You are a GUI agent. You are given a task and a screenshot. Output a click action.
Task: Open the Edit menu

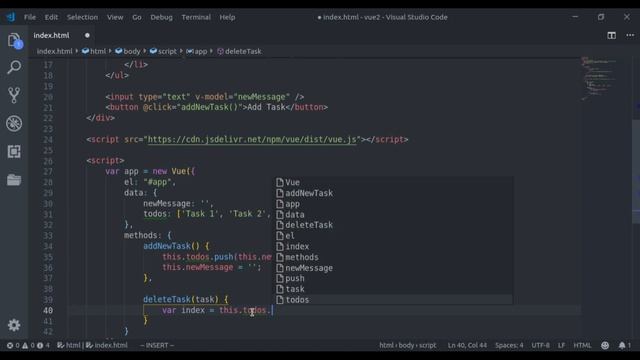click(51, 17)
